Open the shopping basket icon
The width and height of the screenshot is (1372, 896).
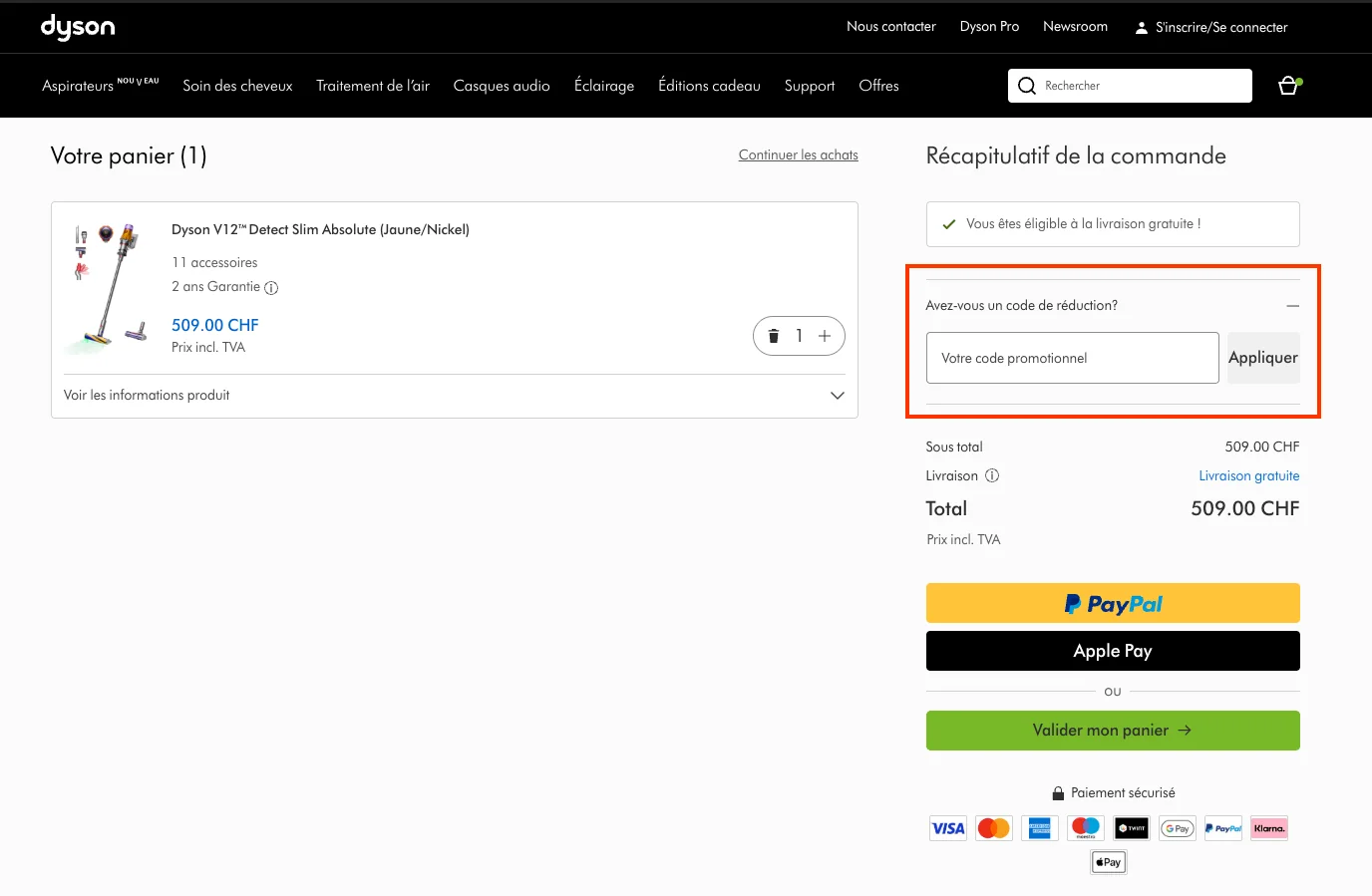1289,86
